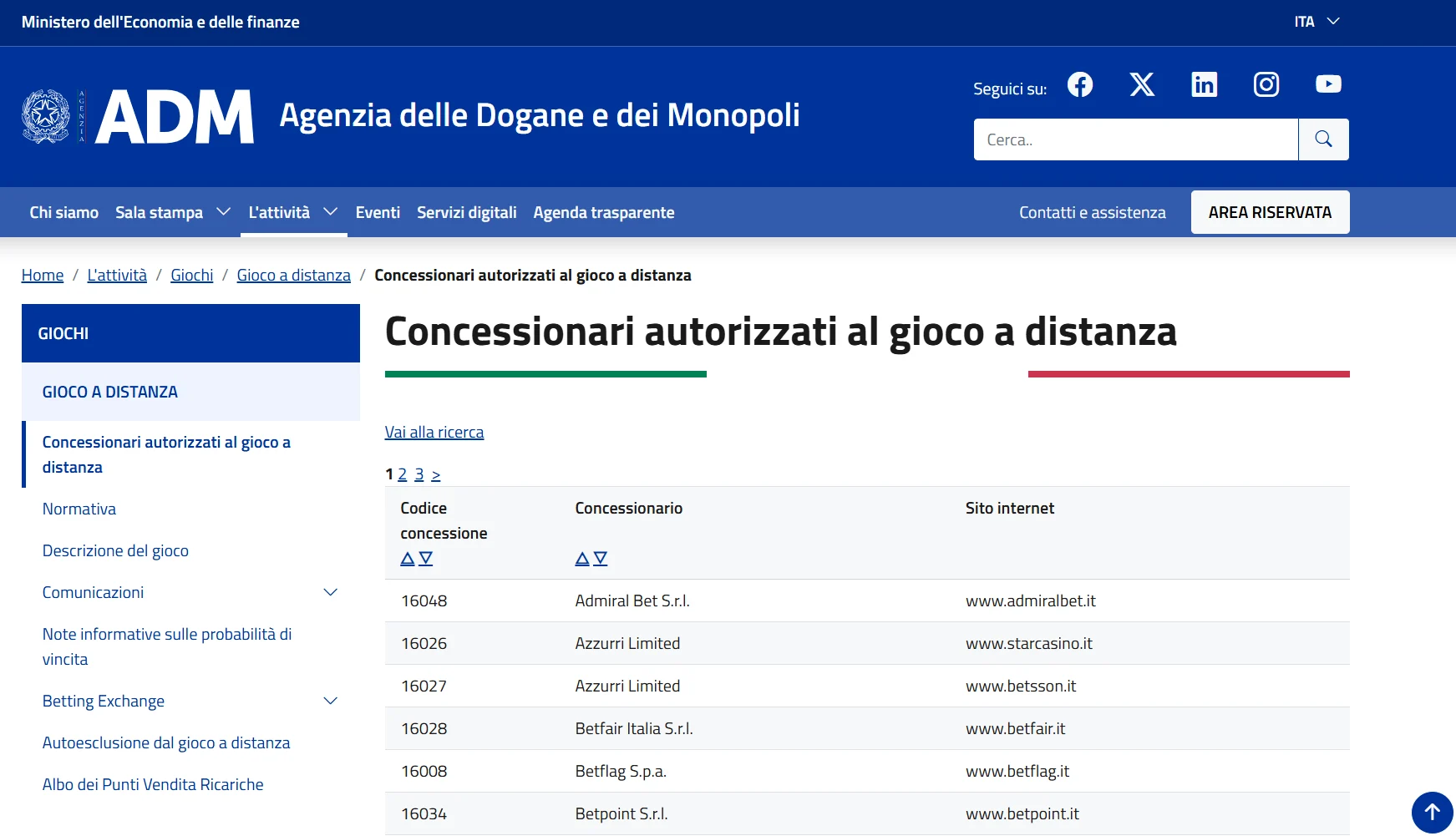The height and width of the screenshot is (836, 1456).
Task: Click the magnifier search button
Action: [1323, 139]
